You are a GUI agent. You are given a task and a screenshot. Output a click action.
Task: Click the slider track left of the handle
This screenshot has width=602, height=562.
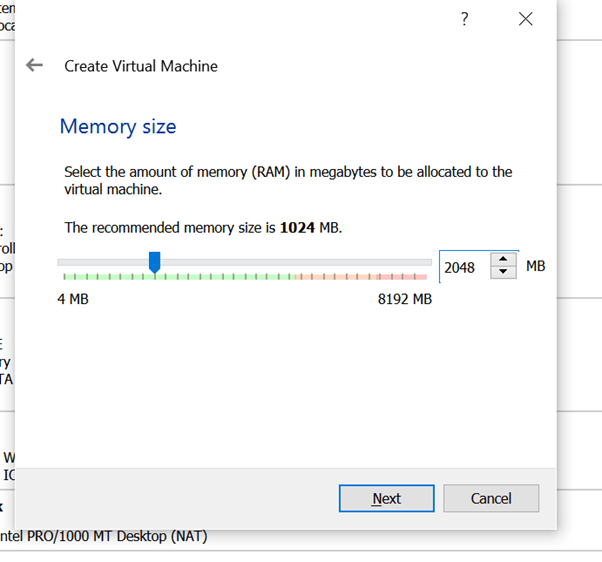pos(100,262)
